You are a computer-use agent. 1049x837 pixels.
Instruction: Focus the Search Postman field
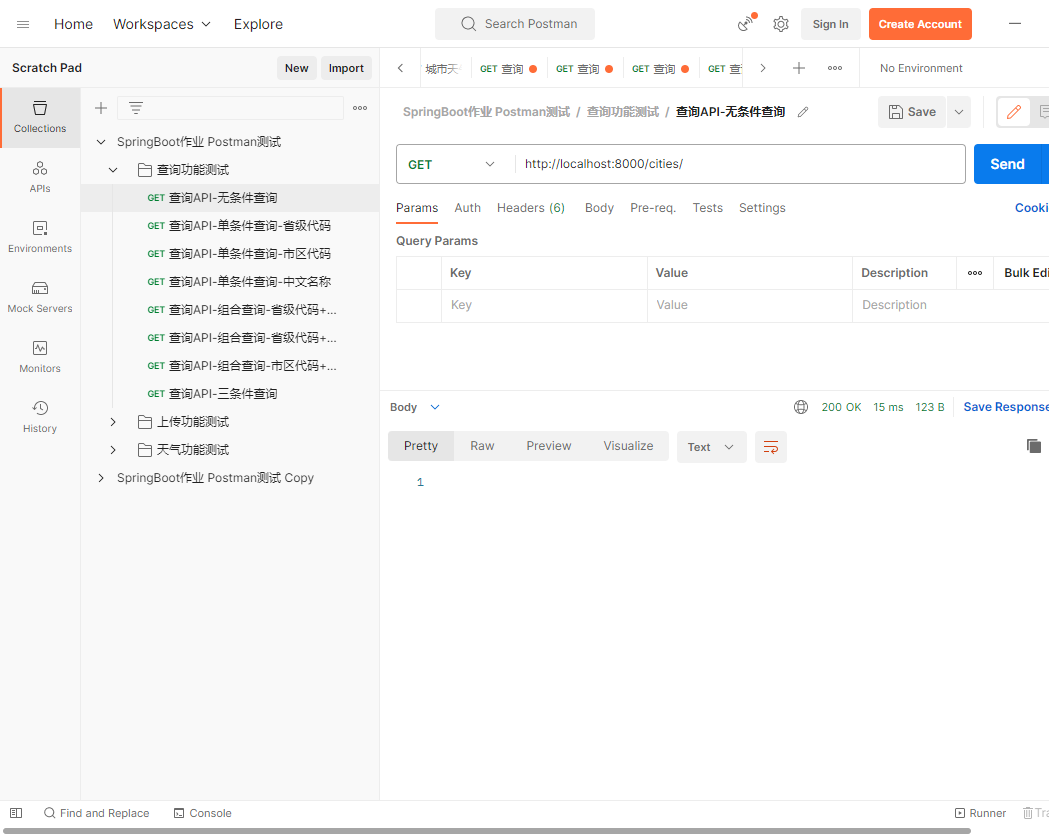pos(514,24)
